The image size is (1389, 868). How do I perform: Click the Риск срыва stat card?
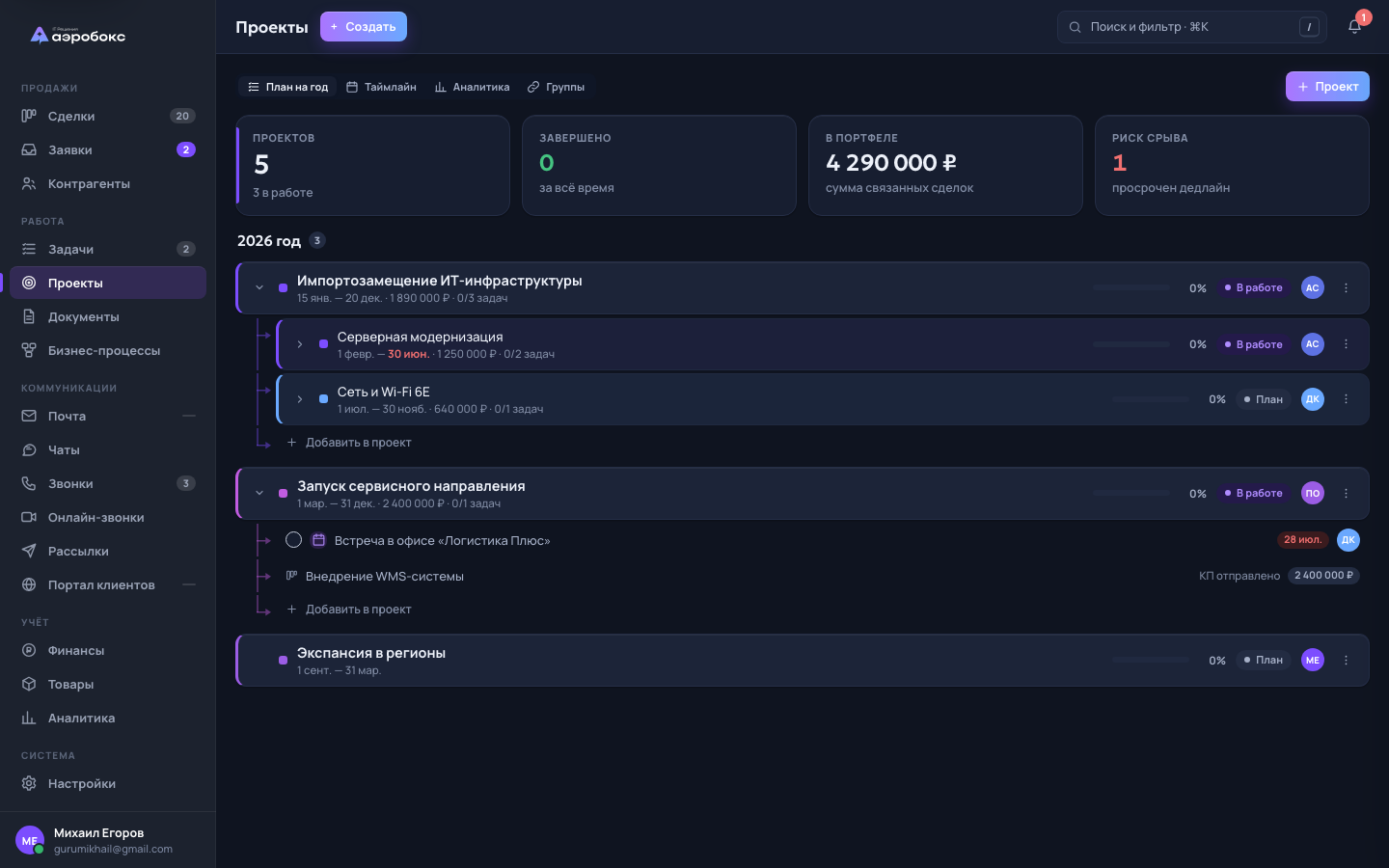tap(1232, 166)
